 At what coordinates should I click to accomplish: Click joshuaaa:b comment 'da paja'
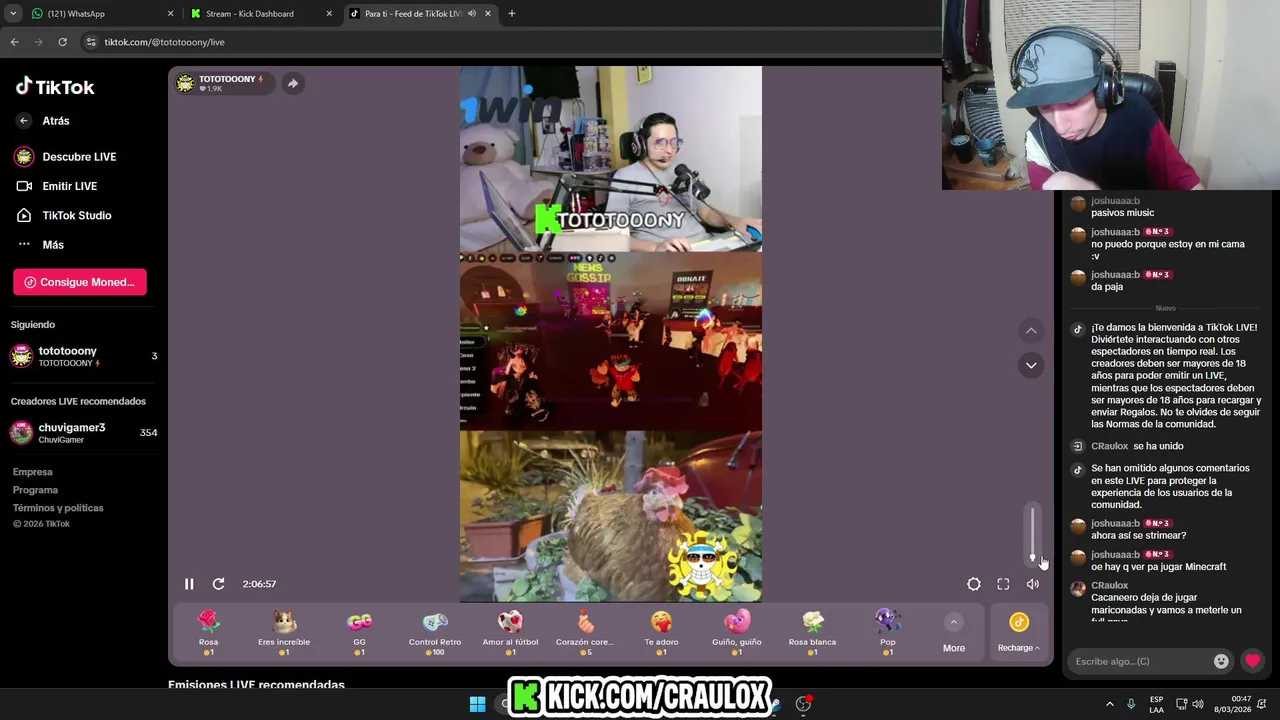click(1107, 287)
